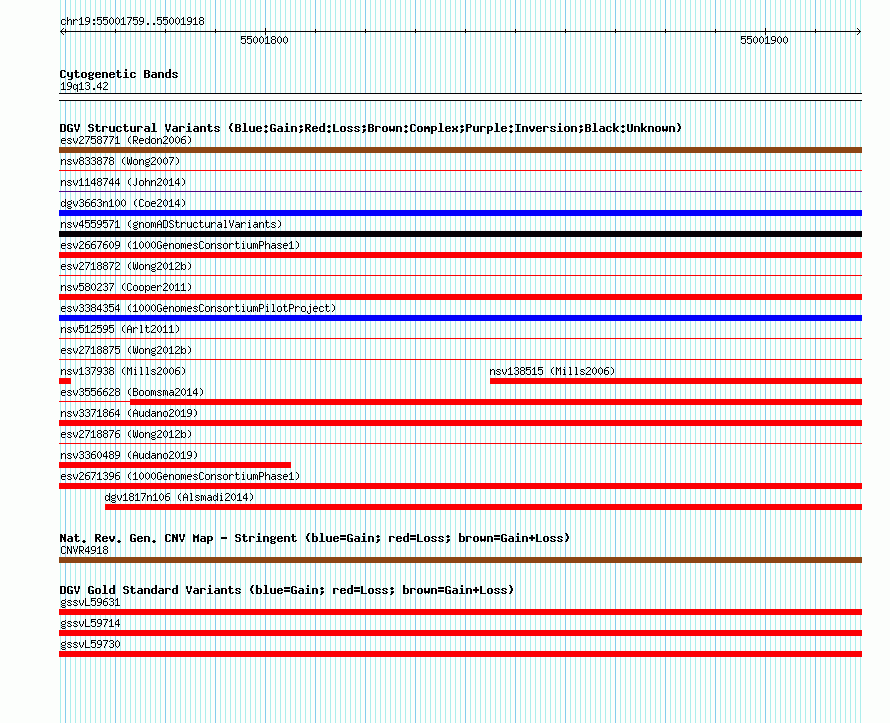890x723 pixels.
Task: Click the 55001800 ruler position mark
Action: click(x=264, y=40)
